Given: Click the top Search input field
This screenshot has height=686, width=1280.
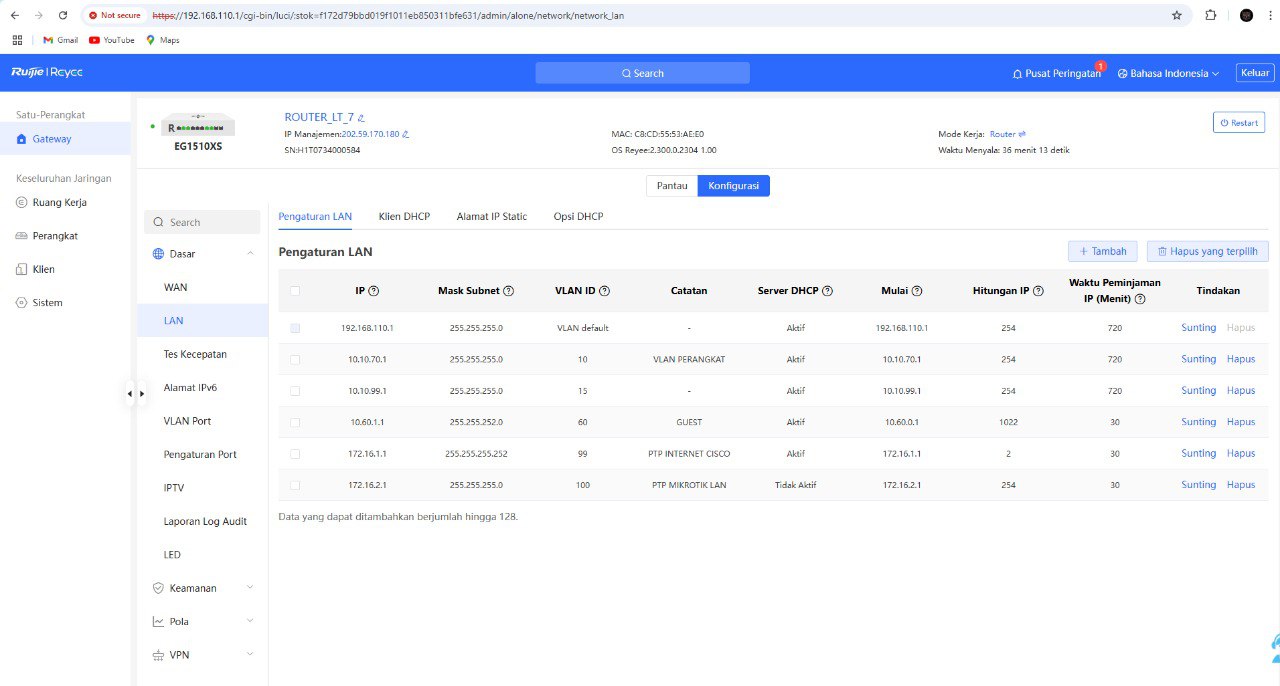Looking at the screenshot, I should pyautogui.click(x=642, y=73).
